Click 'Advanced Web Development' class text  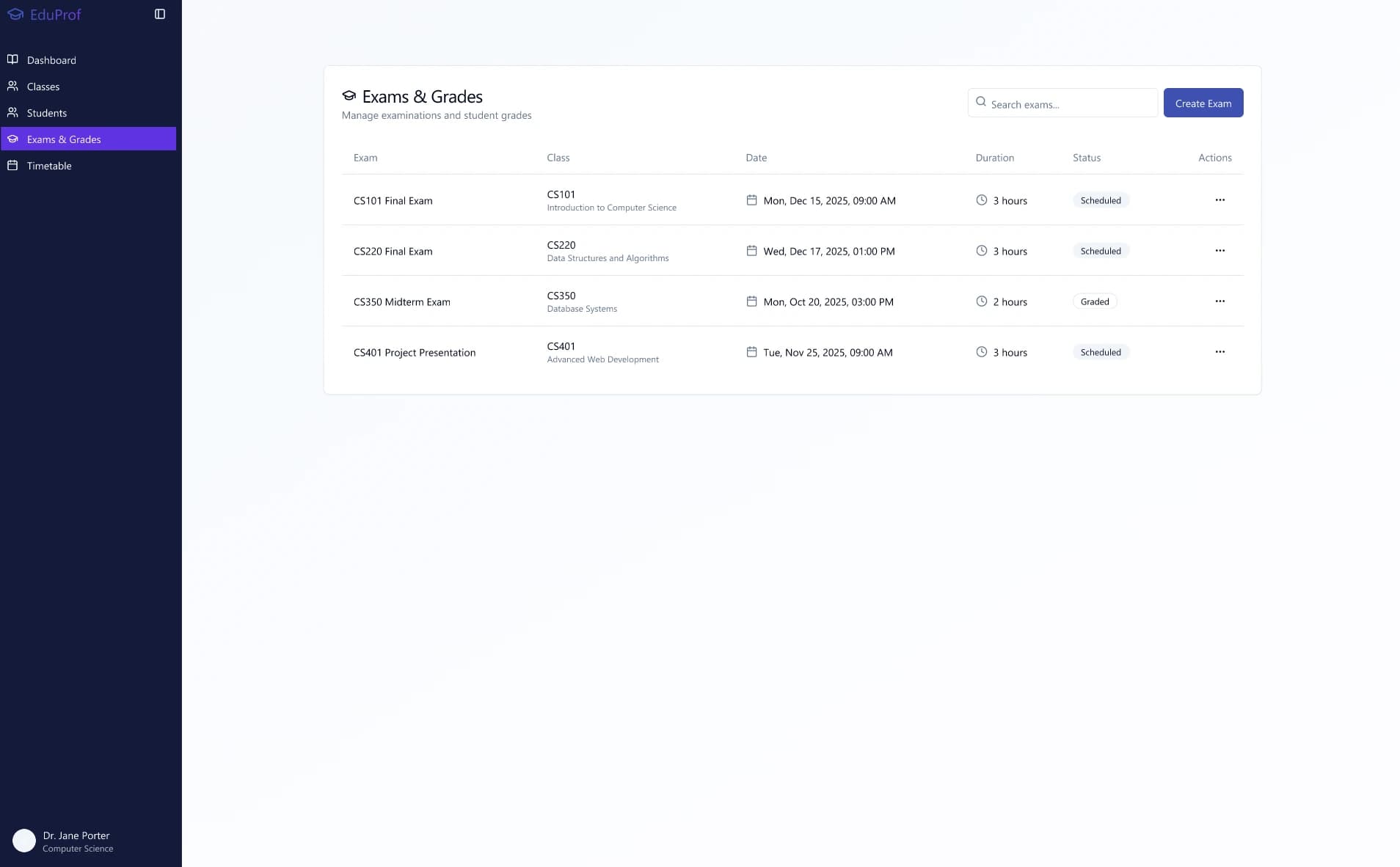[603, 359]
